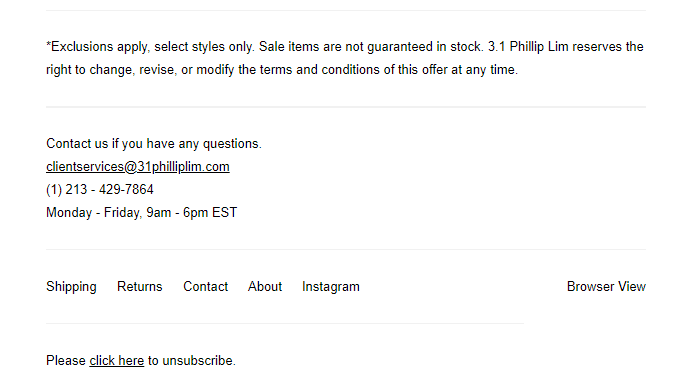Click the (1) 213 - 429-7864 phone number
This screenshot has width=681, height=386.
100,190
